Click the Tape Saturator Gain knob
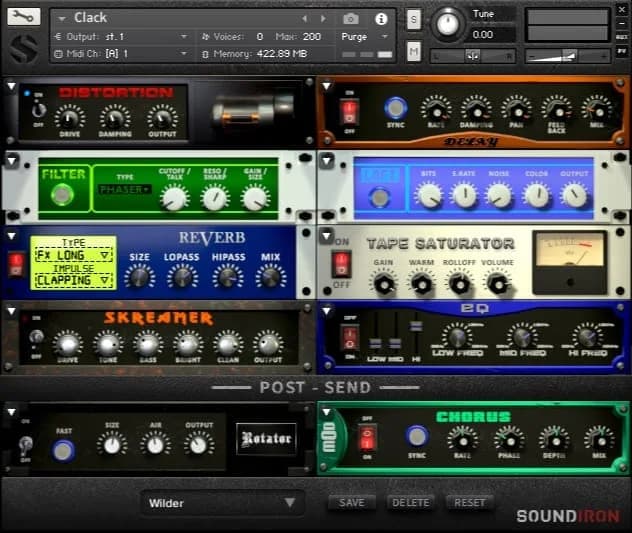The height and width of the screenshot is (533, 632). coord(384,283)
